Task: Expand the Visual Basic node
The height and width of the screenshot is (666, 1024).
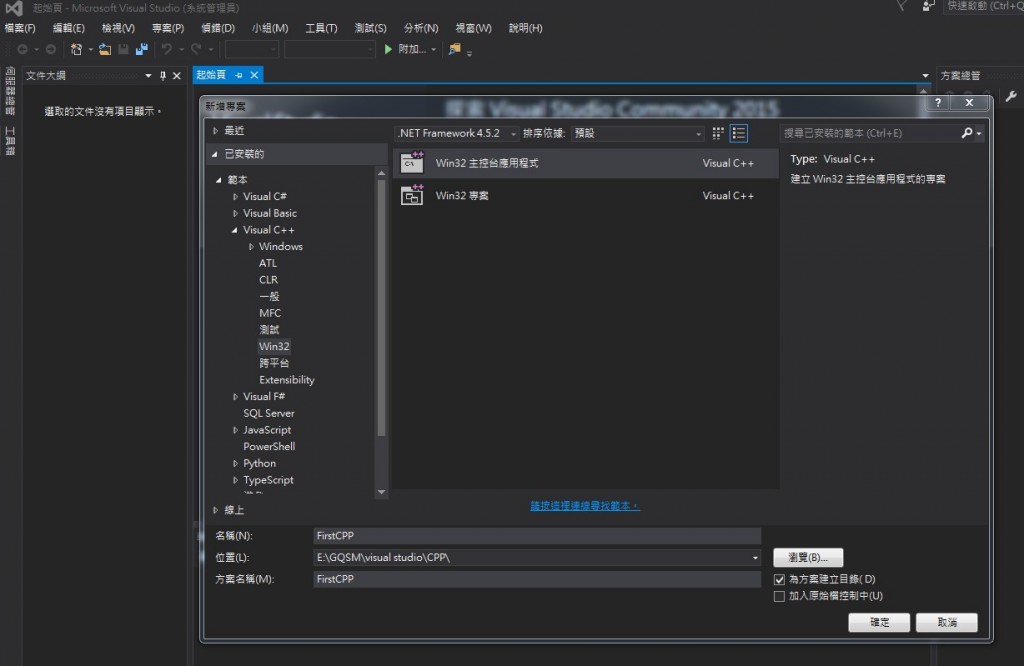Action: pyautogui.click(x=235, y=214)
